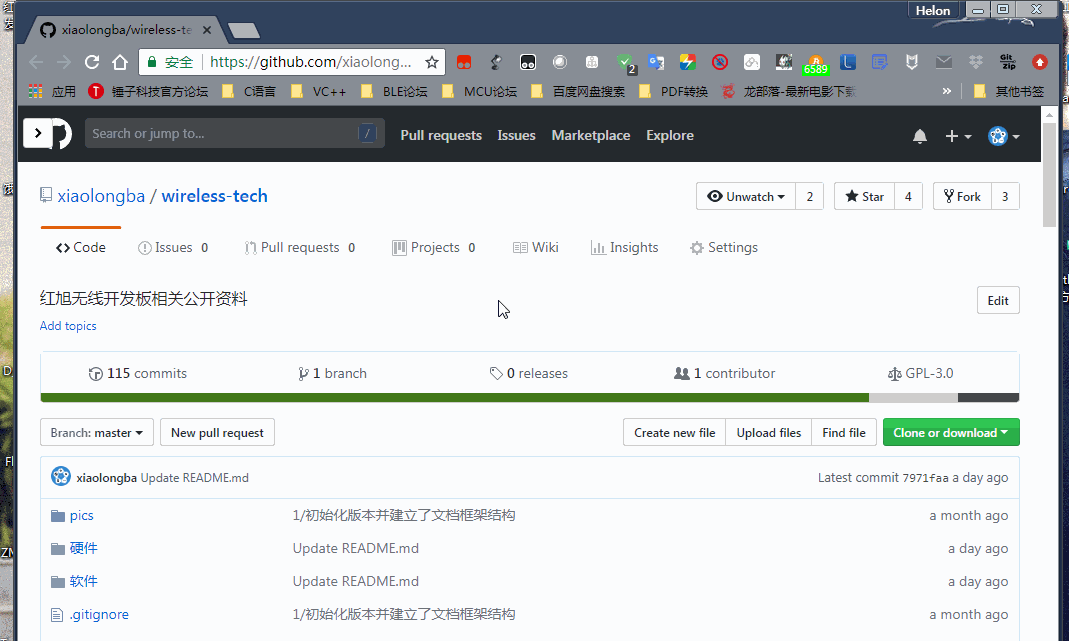The image size is (1069, 641).
Task: Open the Code tab
Action: pyautogui.click(x=80, y=248)
